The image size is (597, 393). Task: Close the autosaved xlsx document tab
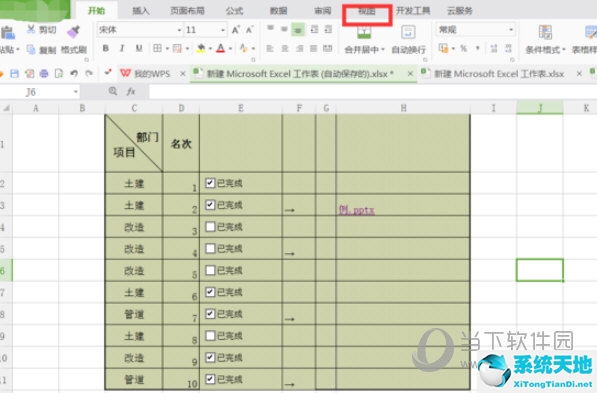pos(410,74)
